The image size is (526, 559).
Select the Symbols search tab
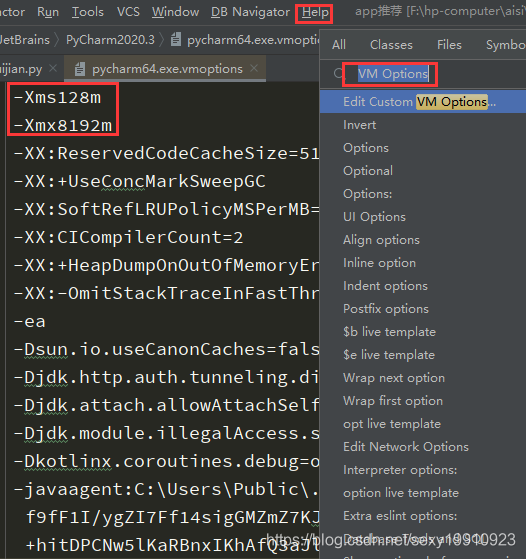coord(506,45)
